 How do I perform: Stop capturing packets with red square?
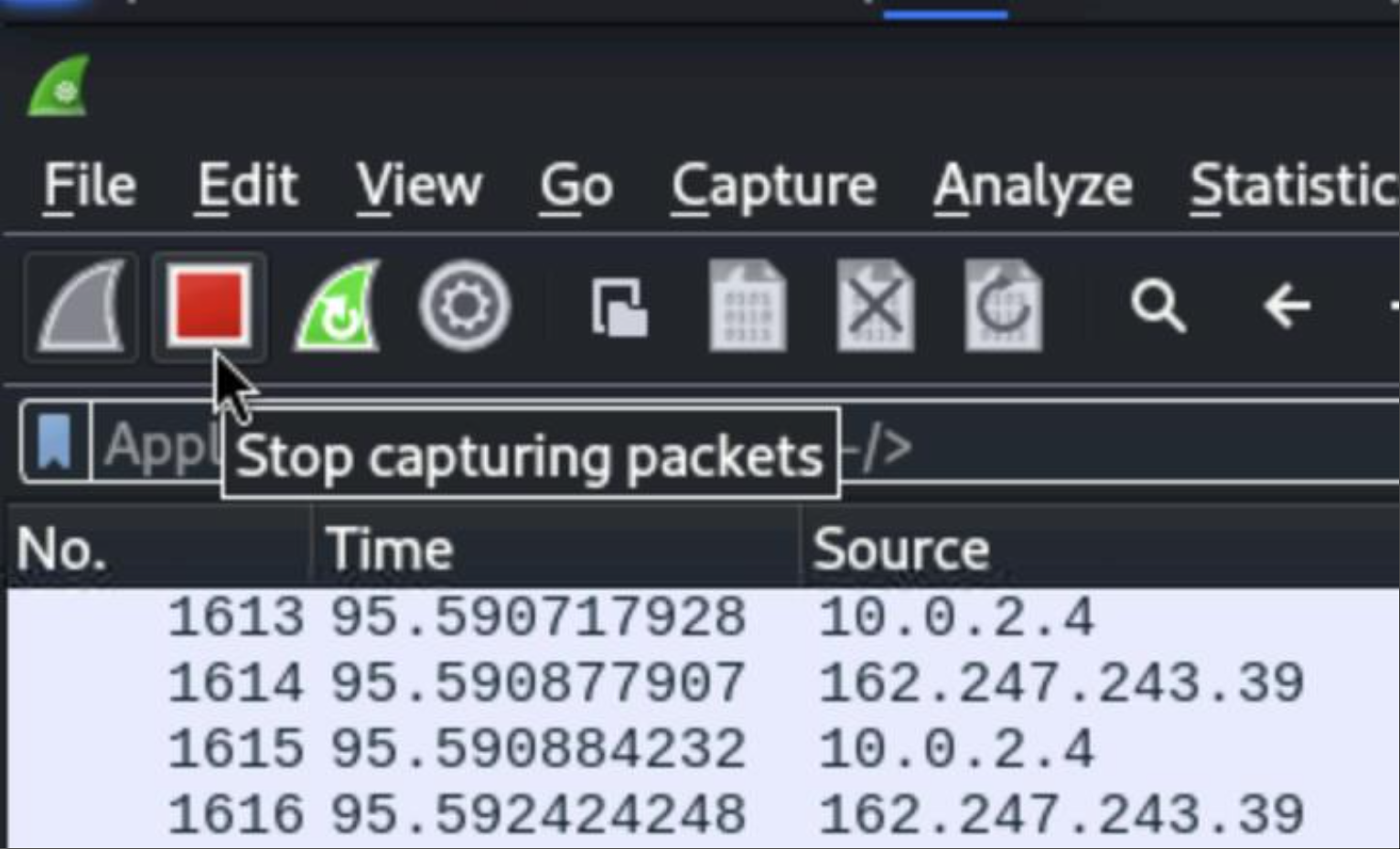tap(210, 306)
